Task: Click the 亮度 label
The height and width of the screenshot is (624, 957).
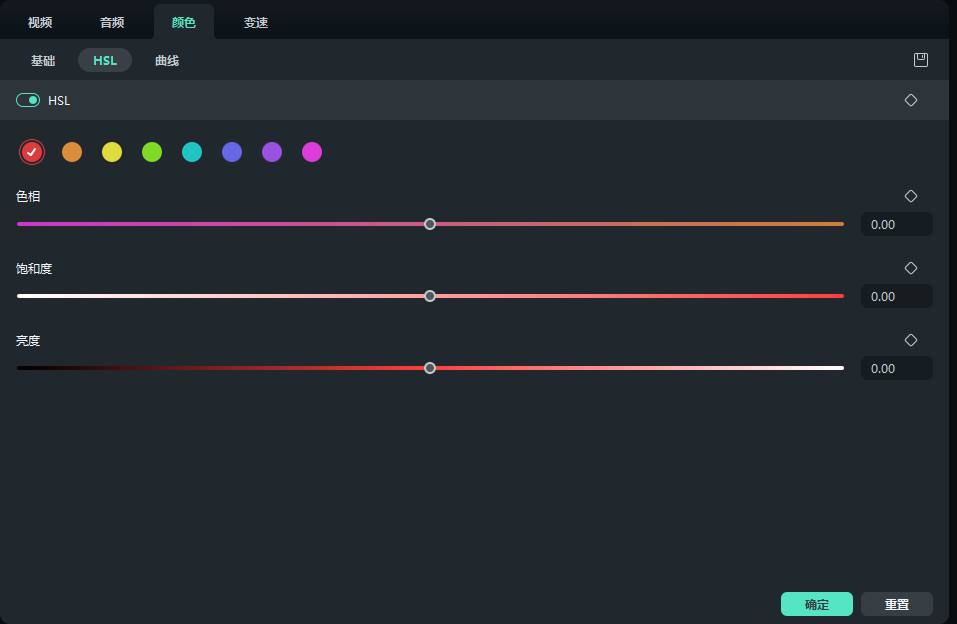Action: pyautogui.click(x=28, y=340)
